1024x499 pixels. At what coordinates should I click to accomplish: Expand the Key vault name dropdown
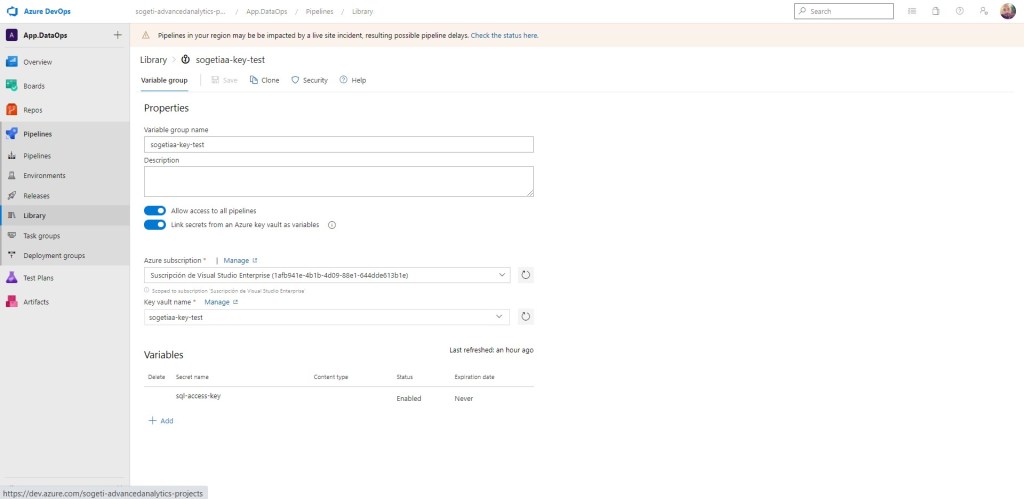pos(499,317)
